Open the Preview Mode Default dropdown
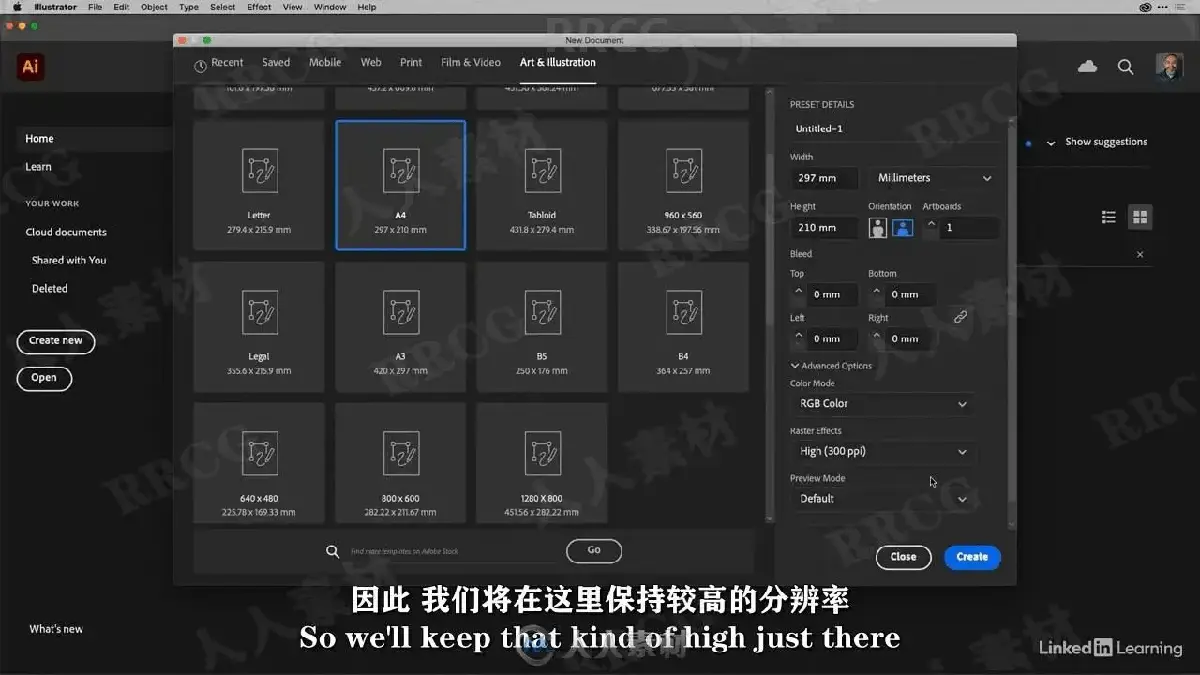The width and height of the screenshot is (1200, 675). [x=884, y=498]
